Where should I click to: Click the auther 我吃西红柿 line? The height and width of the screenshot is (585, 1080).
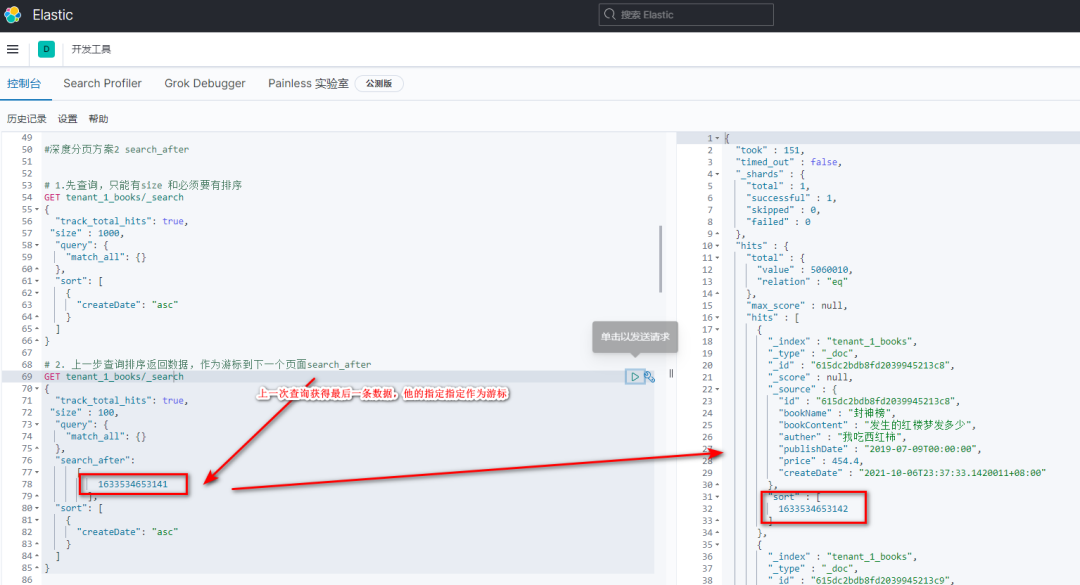point(842,438)
